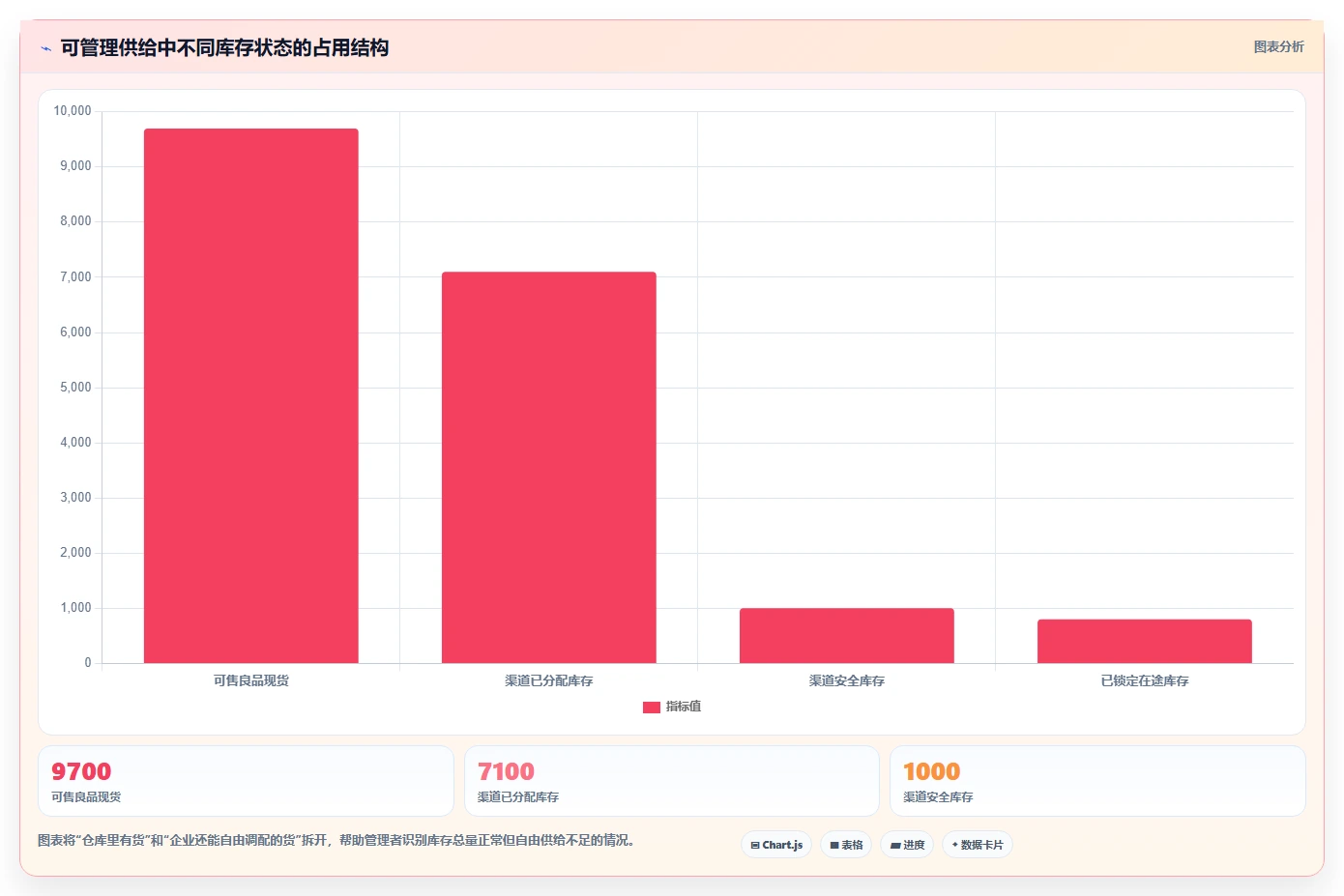Toggle the 指标值 legend color swatch
The width and height of the screenshot is (1344, 896).
(651, 708)
